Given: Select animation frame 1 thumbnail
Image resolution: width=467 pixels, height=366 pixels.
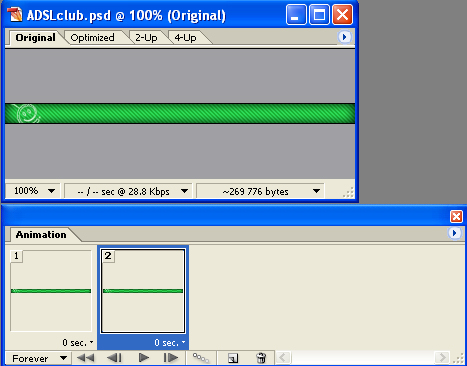Looking at the screenshot, I should pyautogui.click(x=51, y=291).
